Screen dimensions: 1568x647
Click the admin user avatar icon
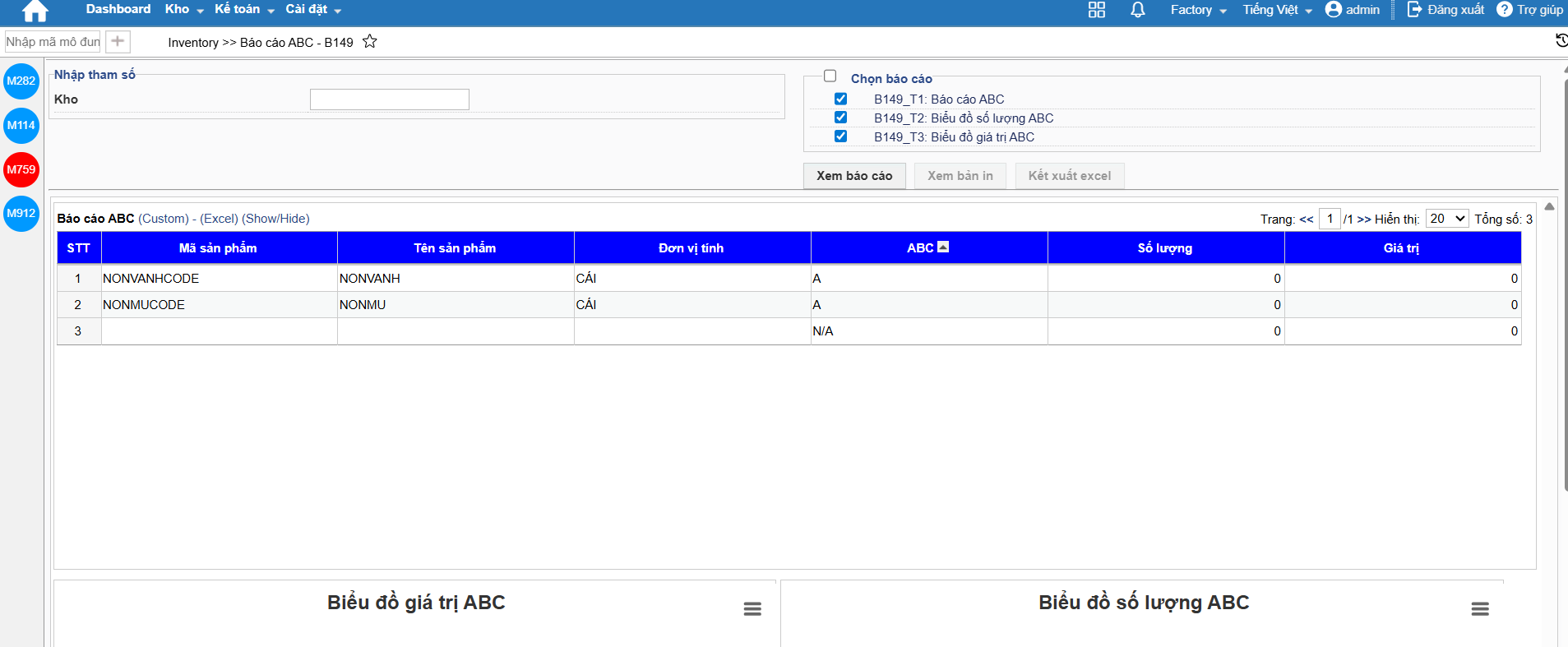click(1334, 10)
